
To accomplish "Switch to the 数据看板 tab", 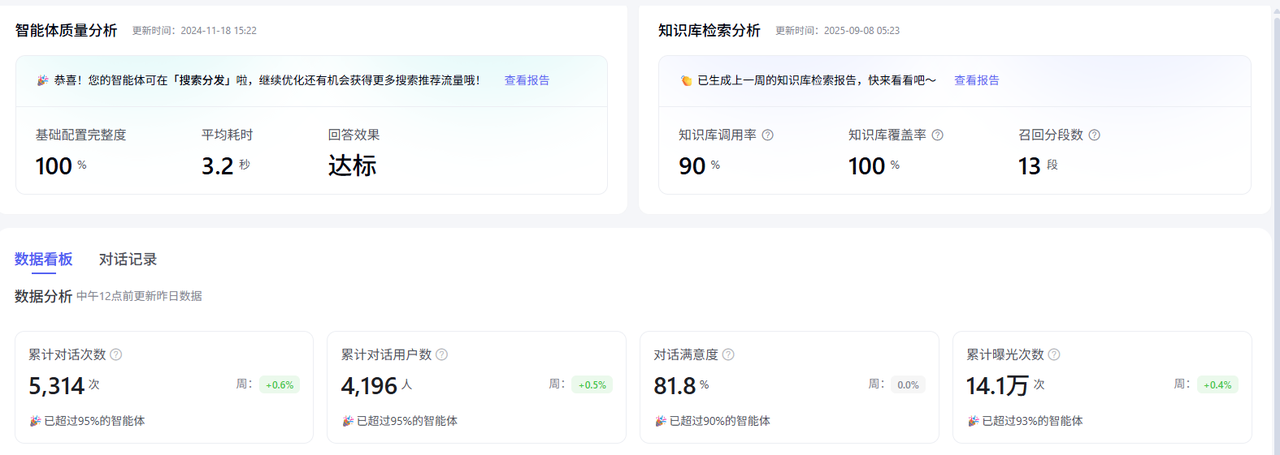I will [x=44, y=259].
